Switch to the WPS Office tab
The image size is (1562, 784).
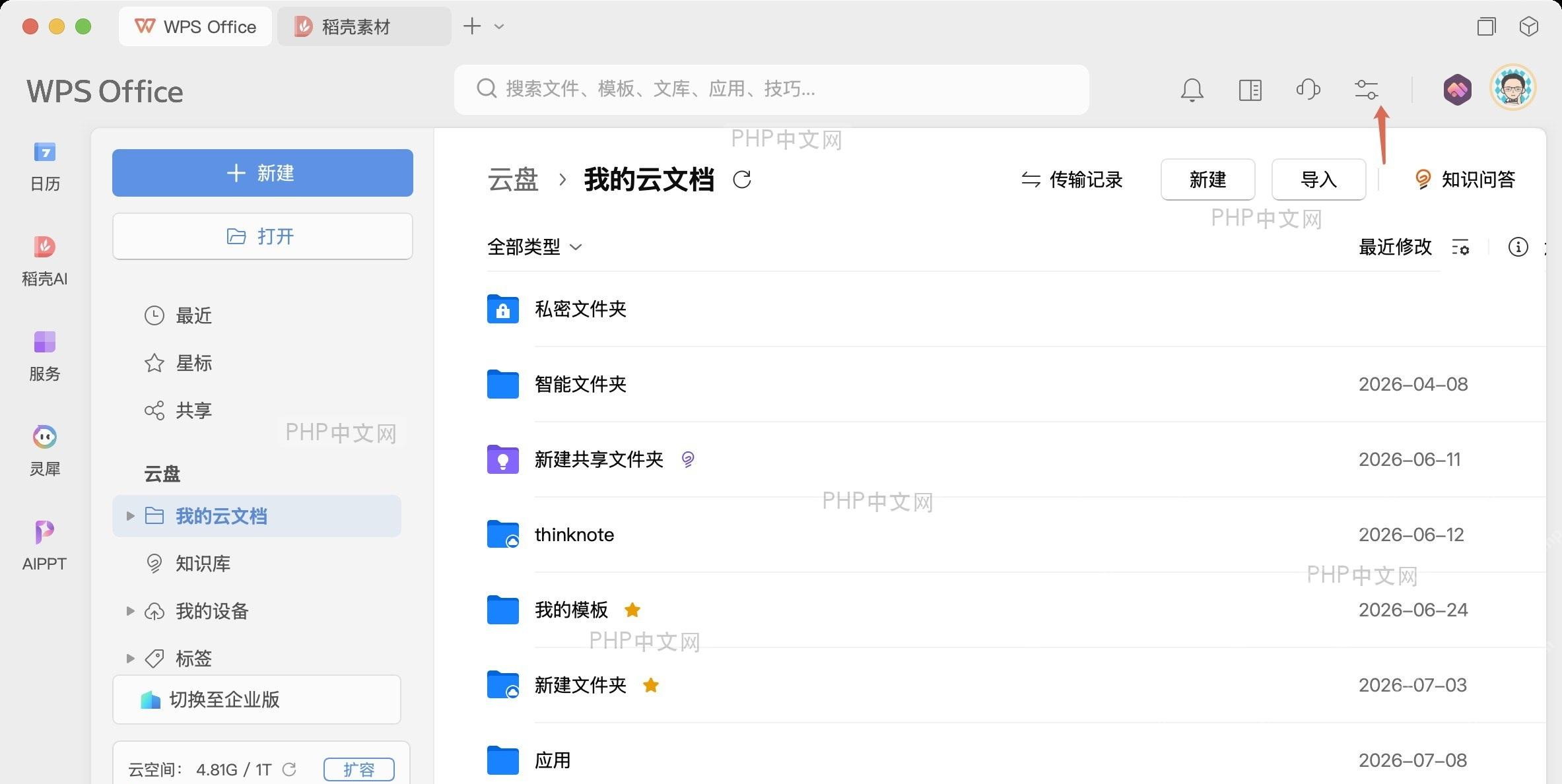pos(195,26)
